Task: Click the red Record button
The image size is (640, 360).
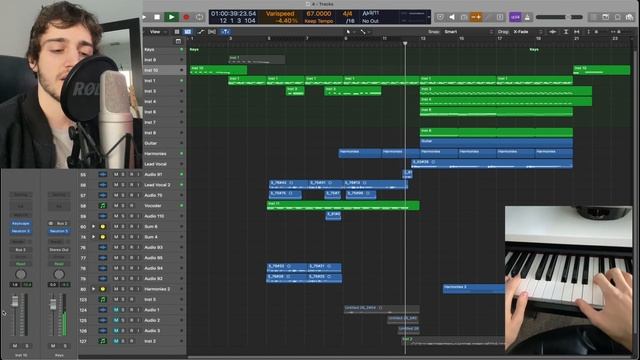Action: (x=186, y=17)
